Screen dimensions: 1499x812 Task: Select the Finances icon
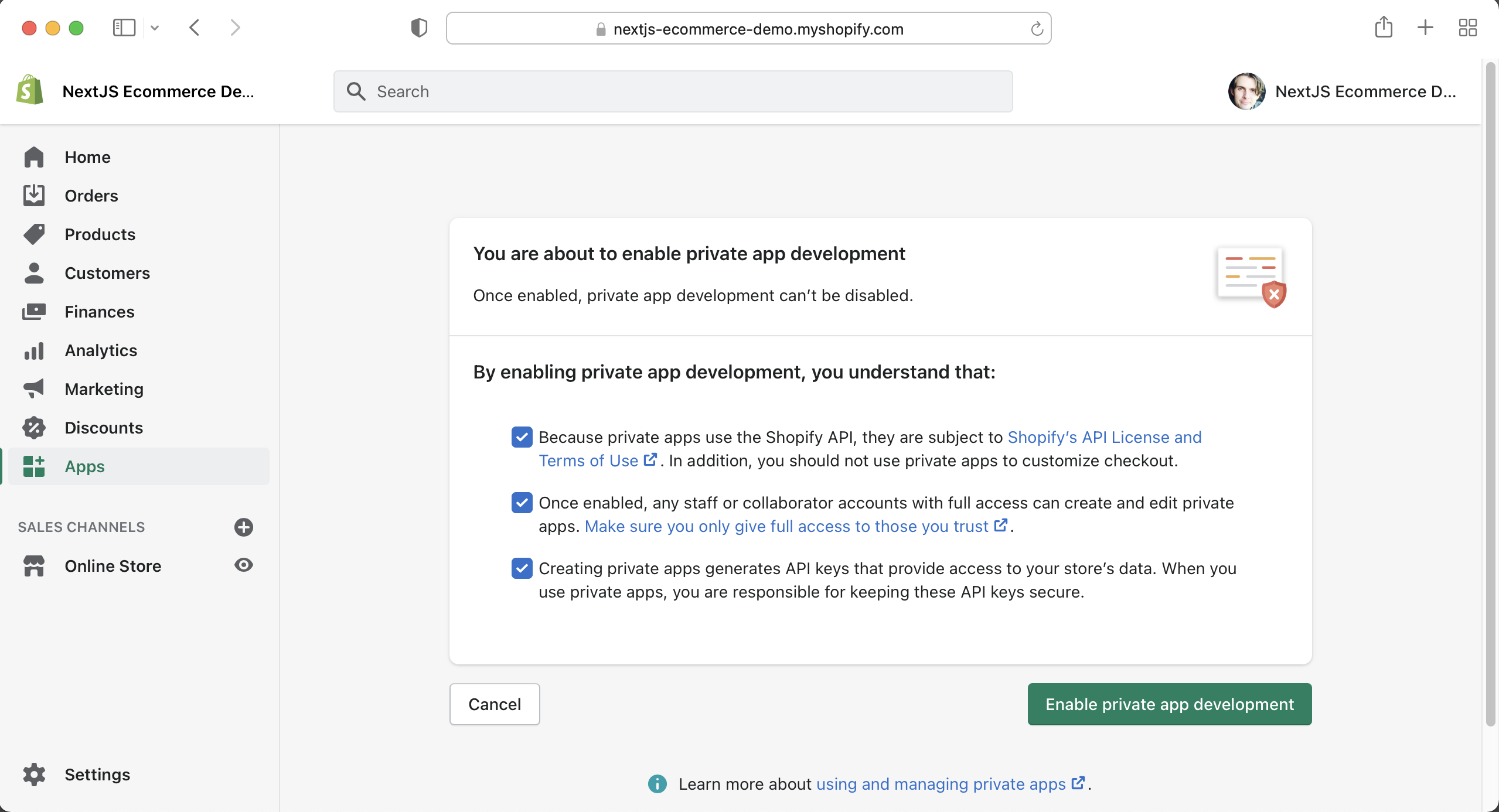coord(34,312)
